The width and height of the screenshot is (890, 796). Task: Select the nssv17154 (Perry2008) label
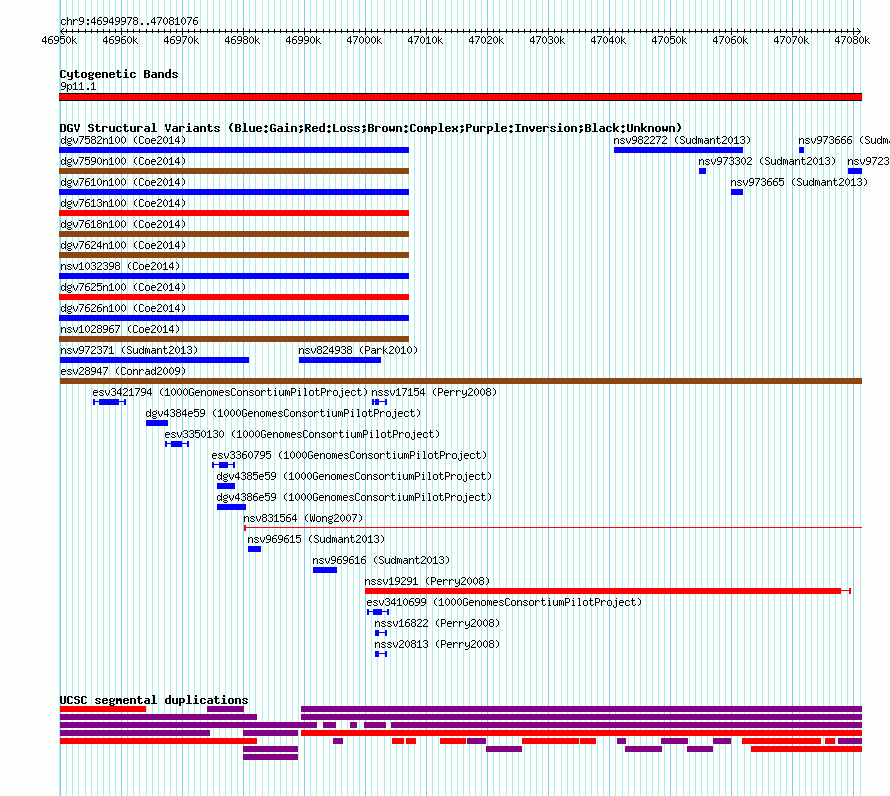(434, 392)
